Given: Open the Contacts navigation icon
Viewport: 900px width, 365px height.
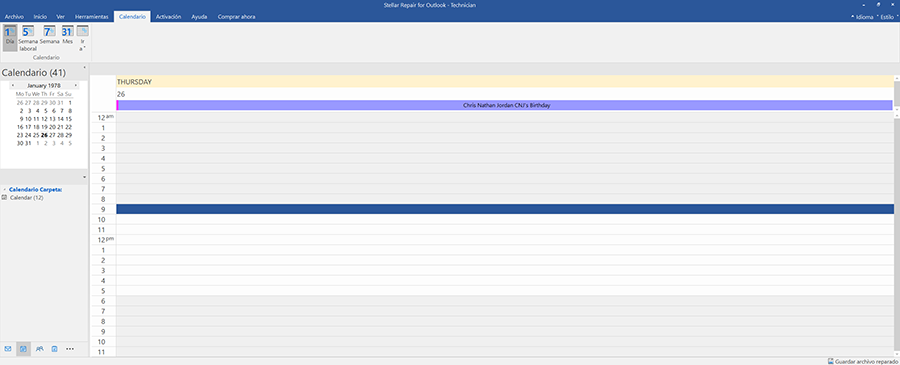Looking at the screenshot, I should (39, 348).
